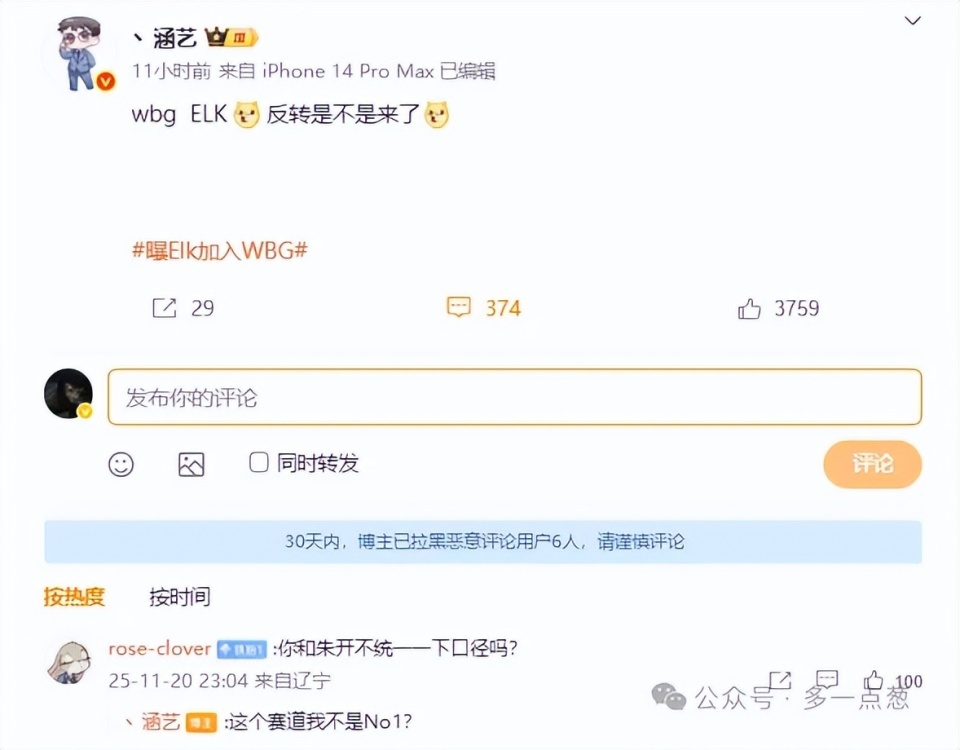Like the post with thumbs-up 3759
The image size is (960, 750).
[x=749, y=309]
